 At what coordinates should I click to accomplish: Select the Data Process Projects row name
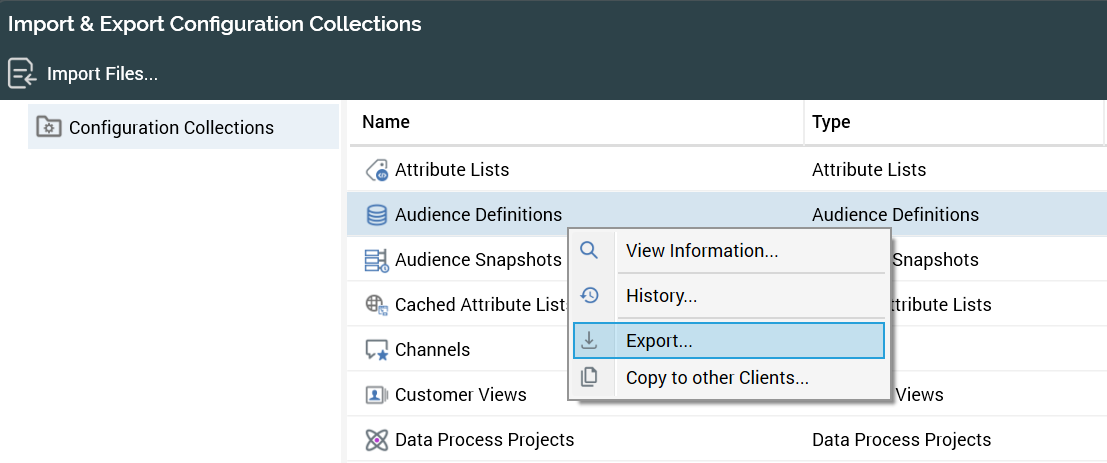[484, 440]
